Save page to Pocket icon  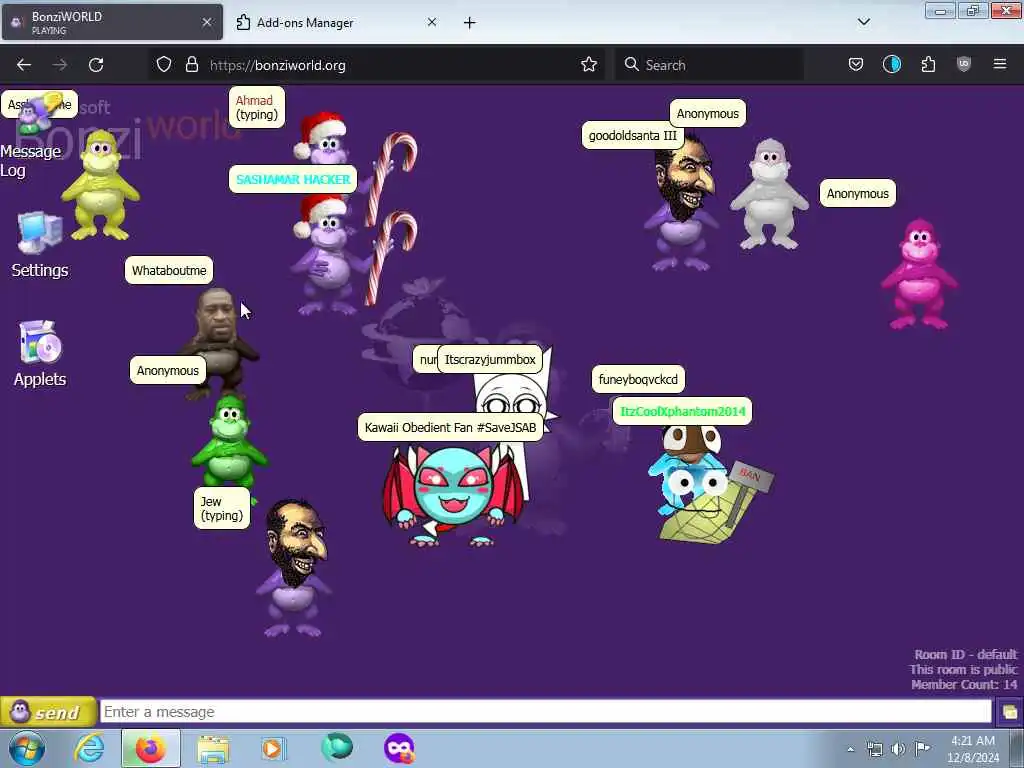tap(856, 65)
